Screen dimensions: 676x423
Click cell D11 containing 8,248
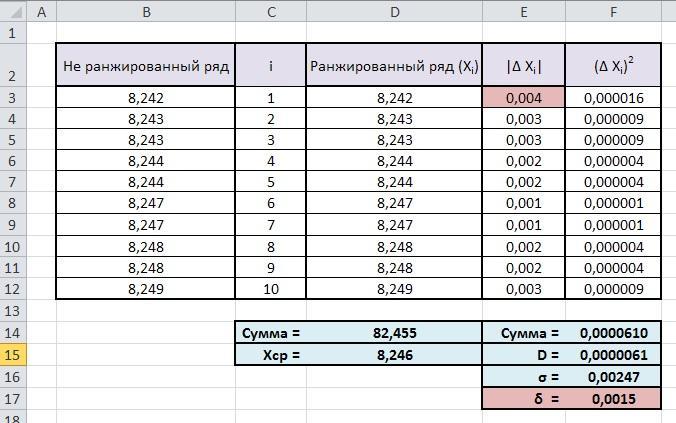click(394, 268)
